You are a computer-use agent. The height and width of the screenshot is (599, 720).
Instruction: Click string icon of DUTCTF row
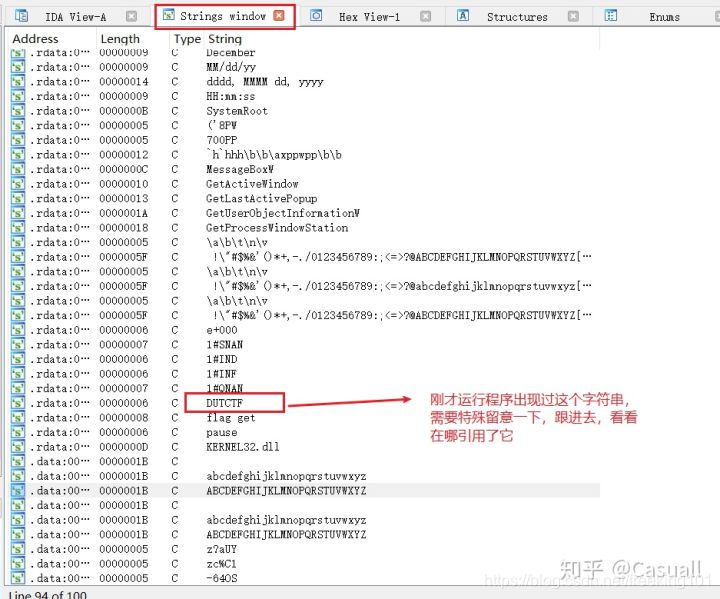[17, 403]
